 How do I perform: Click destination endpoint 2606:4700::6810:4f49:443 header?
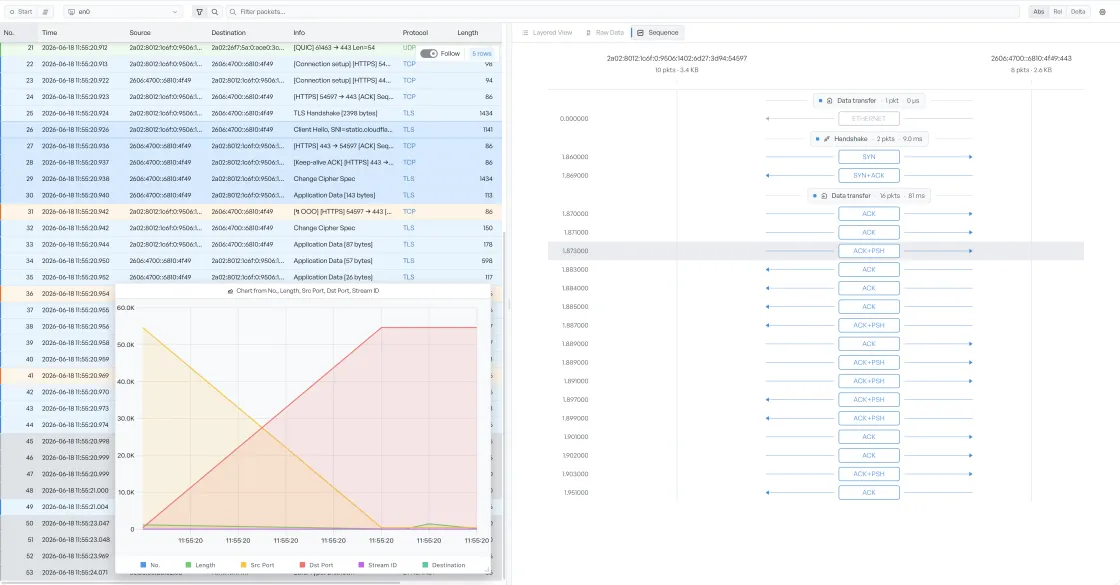pyautogui.click(x=1031, y=59)
